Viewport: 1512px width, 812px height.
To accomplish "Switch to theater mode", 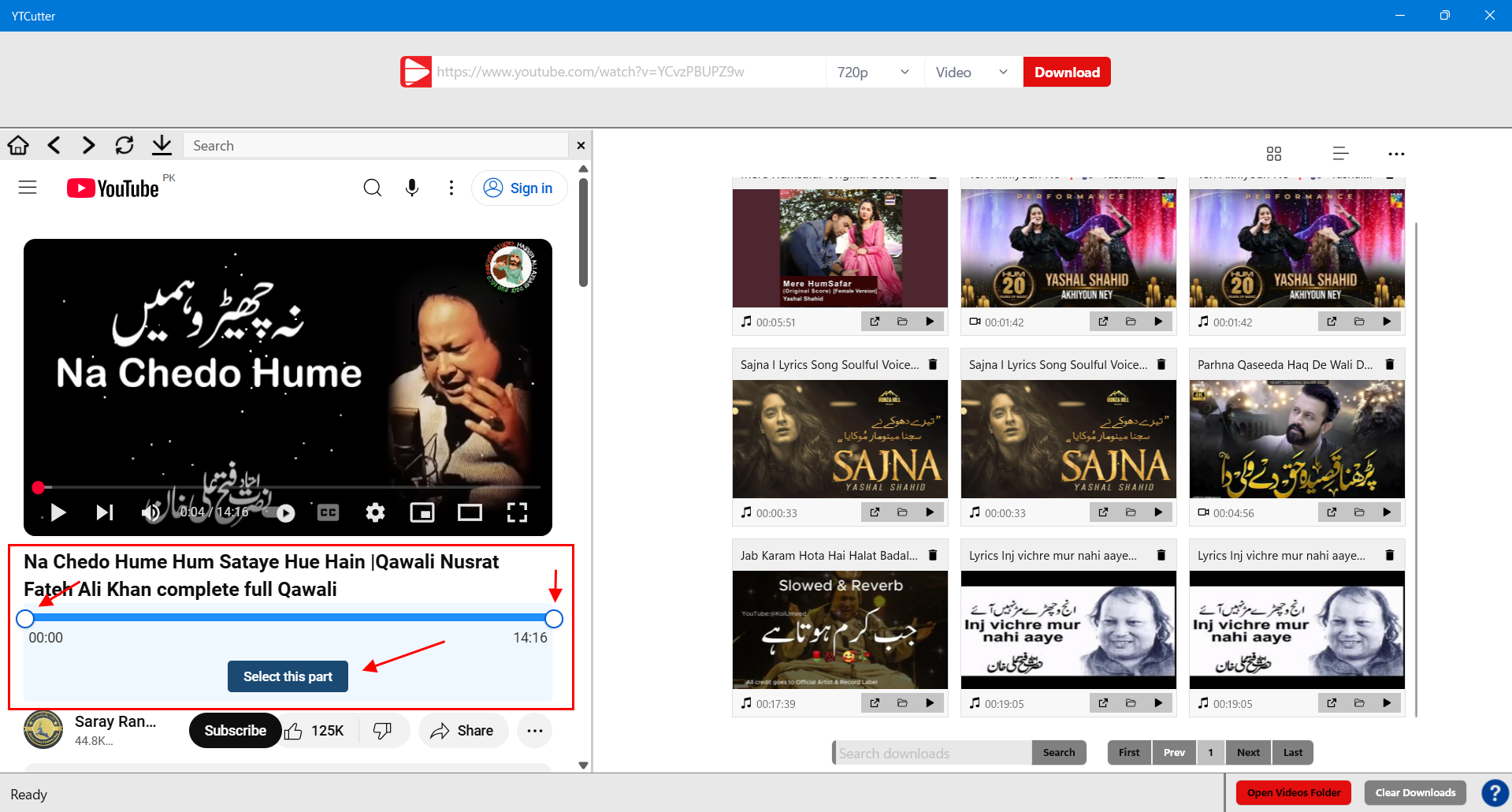I will click(470, 513).
